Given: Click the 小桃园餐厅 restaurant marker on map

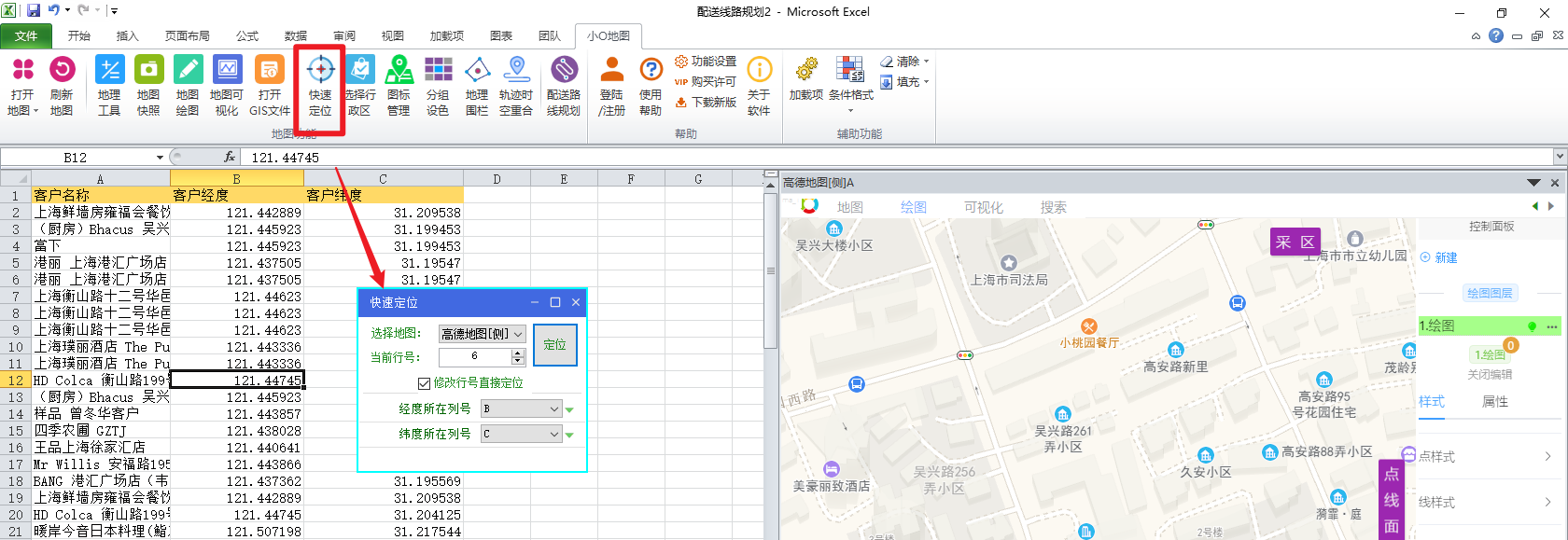Looking at the screenshot, I should click(x=1089, y=326).
